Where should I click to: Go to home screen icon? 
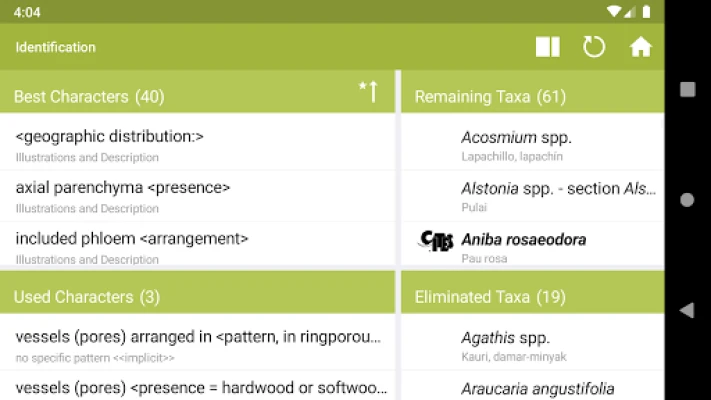click(x=640, y=47)
